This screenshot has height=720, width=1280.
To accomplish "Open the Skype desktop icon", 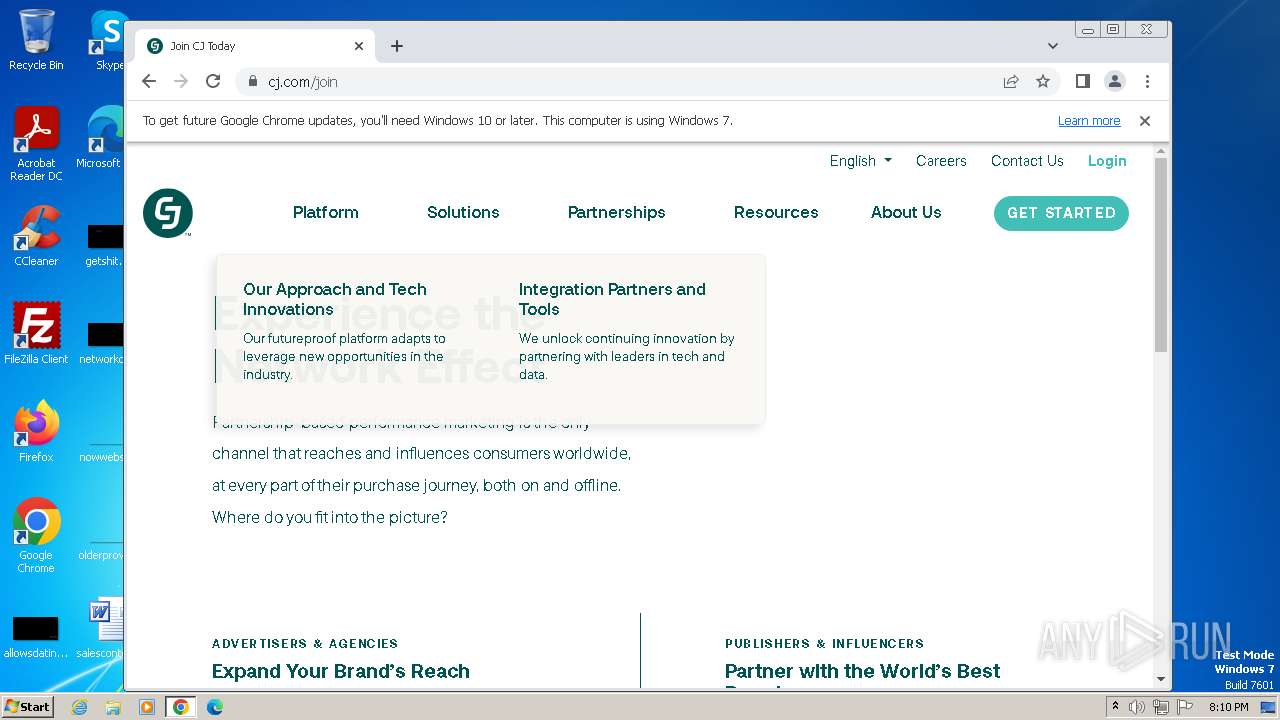I will (x=108, y=40).
